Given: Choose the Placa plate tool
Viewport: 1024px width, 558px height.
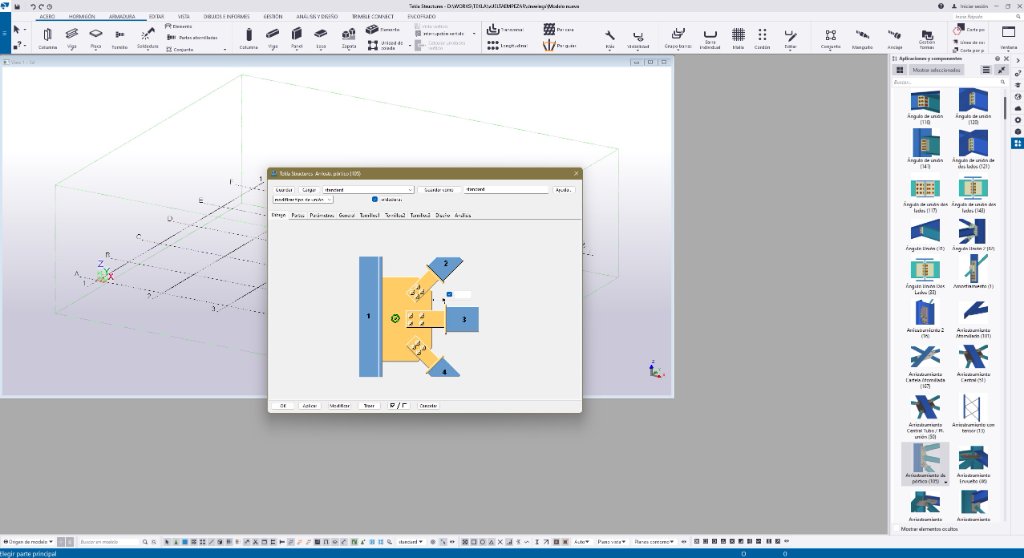Looking at the screenshot, I should 96,38.
